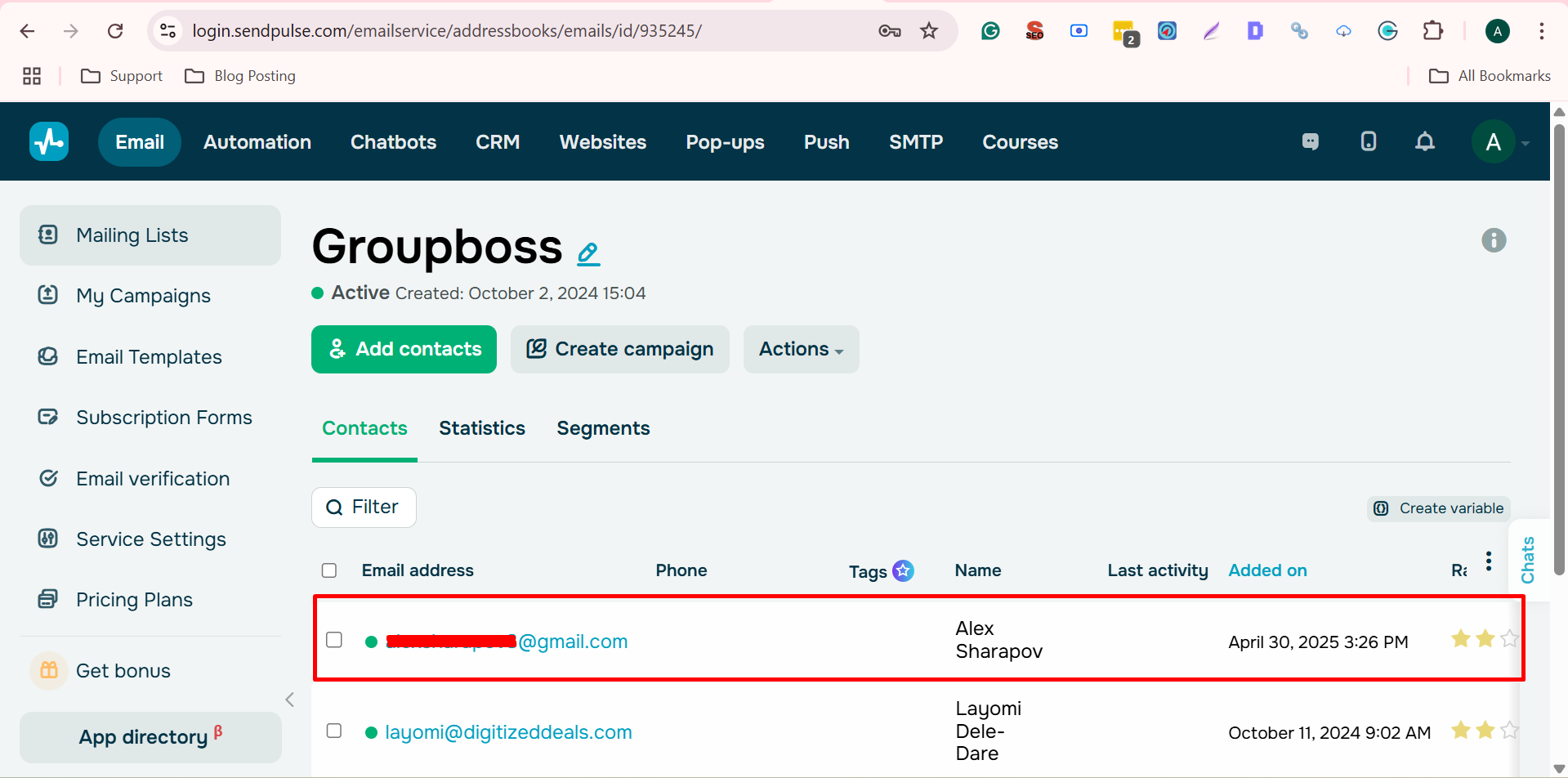Click the rename pencil icon beside Groupboss
Image resolution: width=1568 pixels, height=778 pixels.
coord(588,254)
